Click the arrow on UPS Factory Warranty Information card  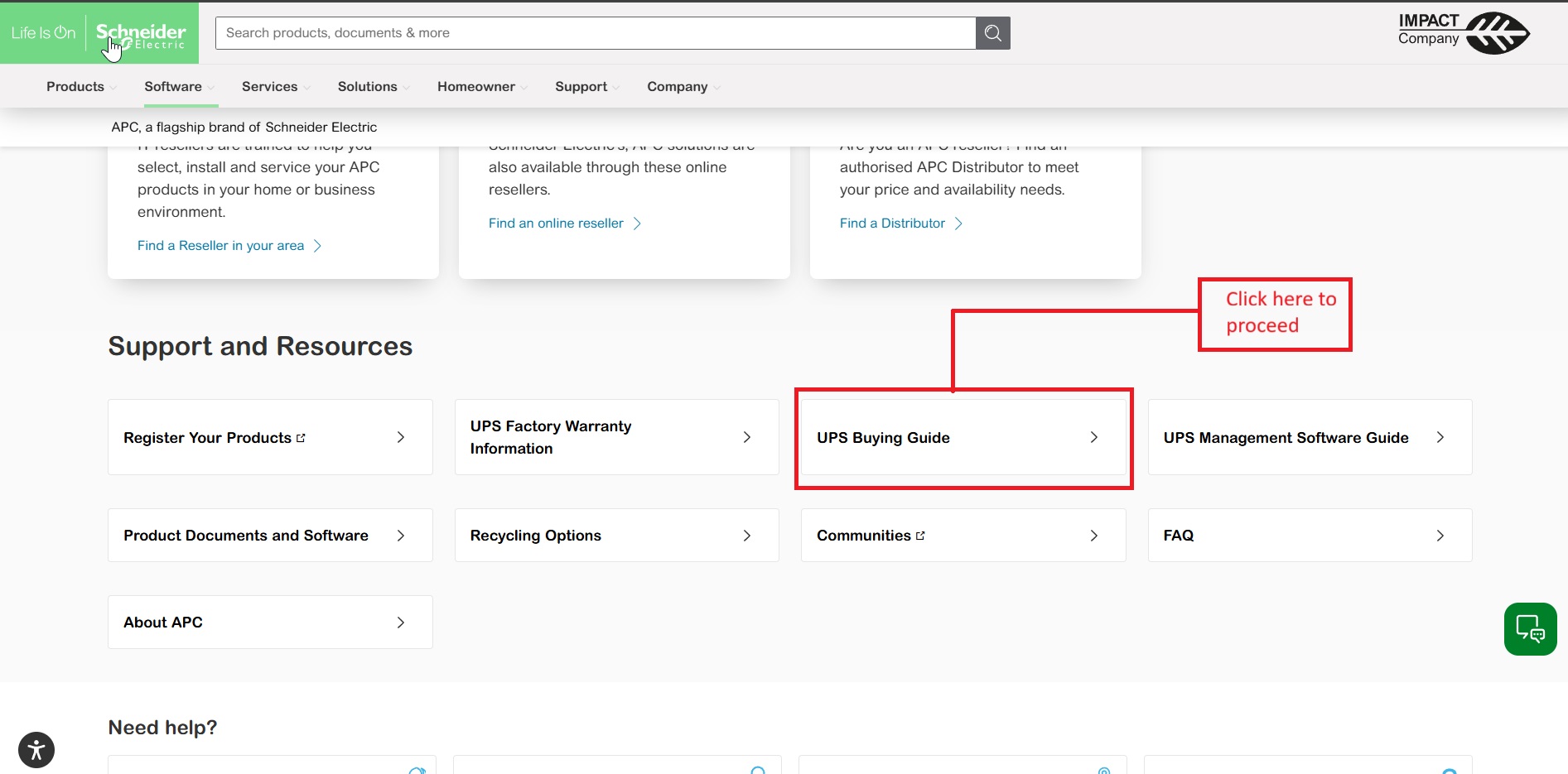[747, 437]
